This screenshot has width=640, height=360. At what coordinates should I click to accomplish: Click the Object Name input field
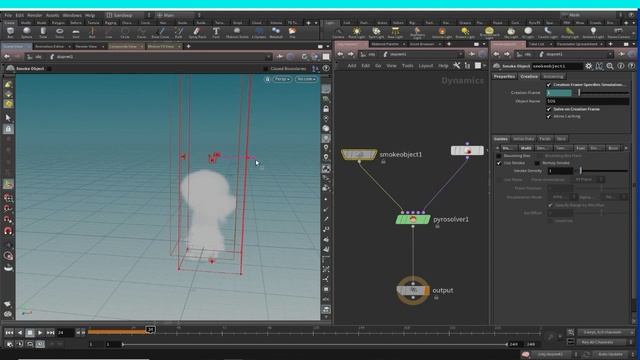click(587, 101)
